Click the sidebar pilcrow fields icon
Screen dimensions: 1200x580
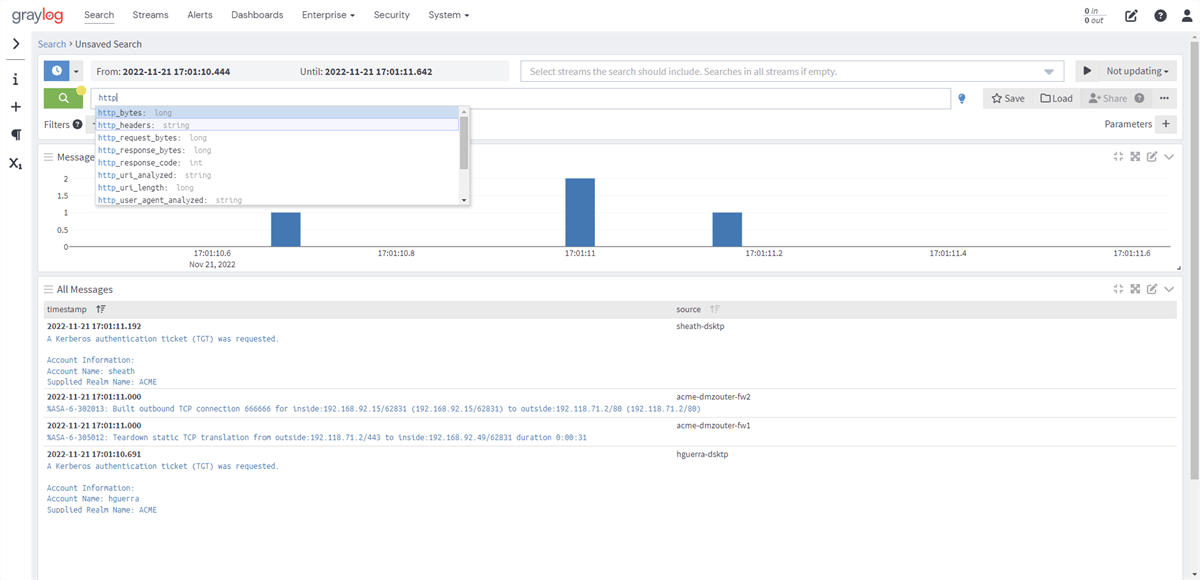pyautogui.click(x=15, y=134)
